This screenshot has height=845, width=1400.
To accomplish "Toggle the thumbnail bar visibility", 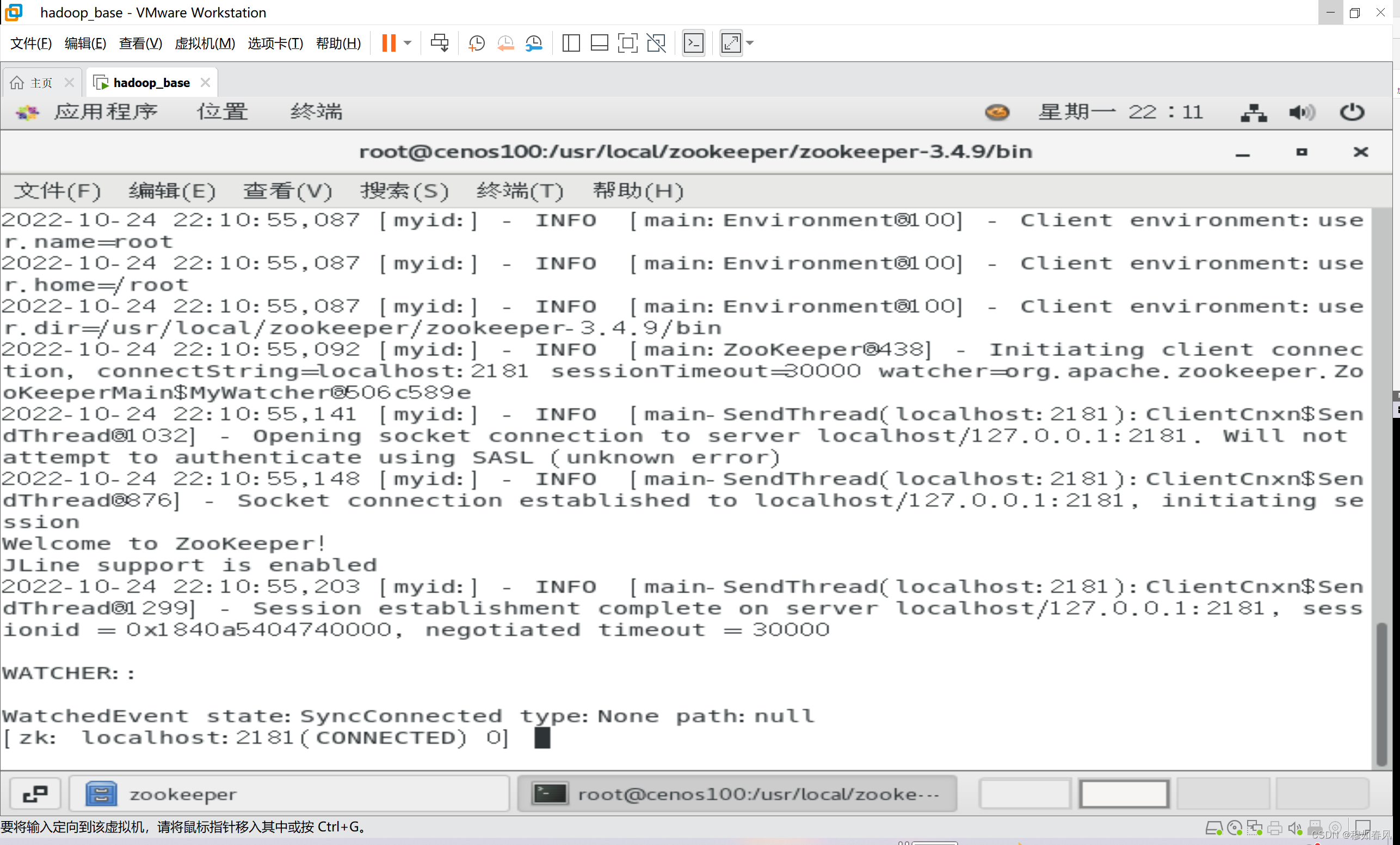I will [600, 42].
